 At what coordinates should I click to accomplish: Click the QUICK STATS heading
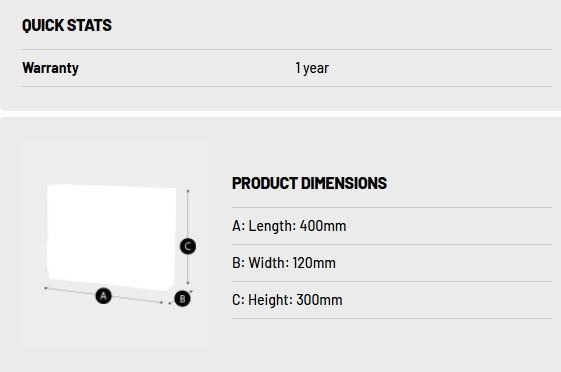click(67, 25)
